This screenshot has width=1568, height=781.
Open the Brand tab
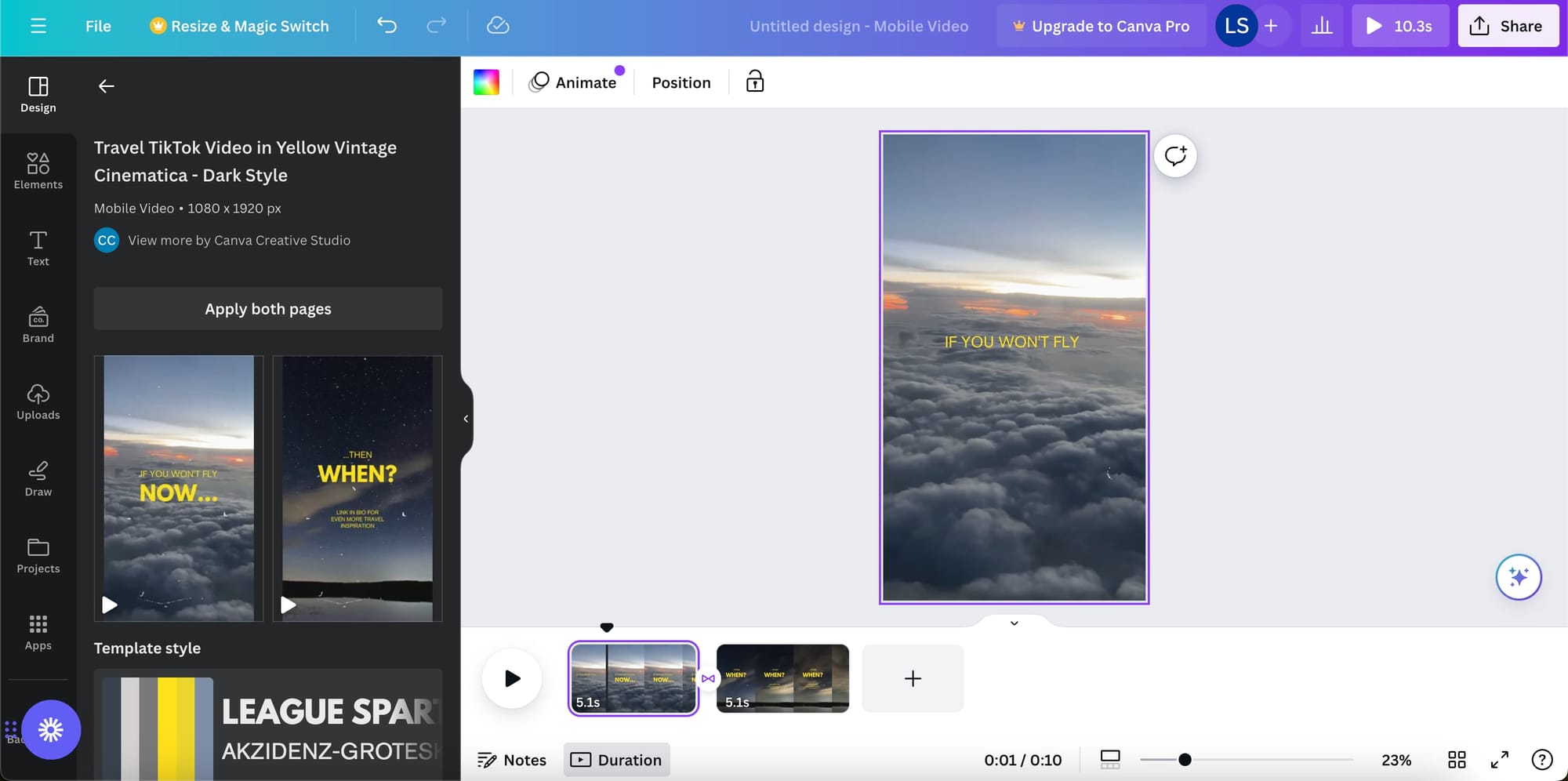point(38,325)
